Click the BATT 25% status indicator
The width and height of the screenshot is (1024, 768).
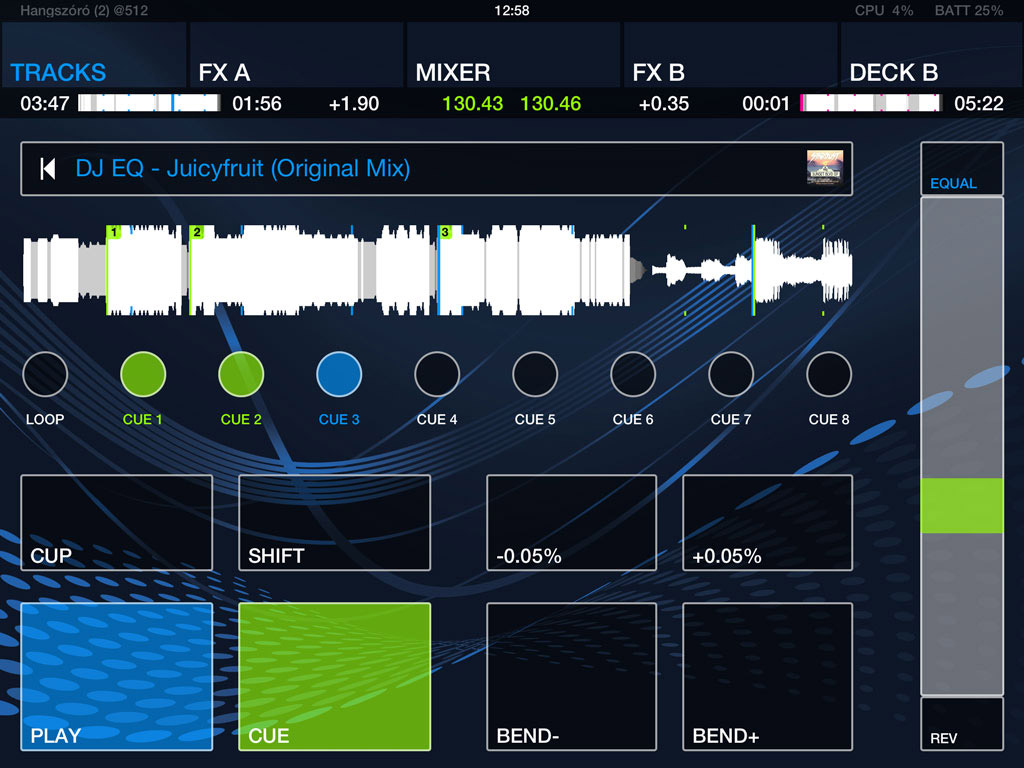968,10
